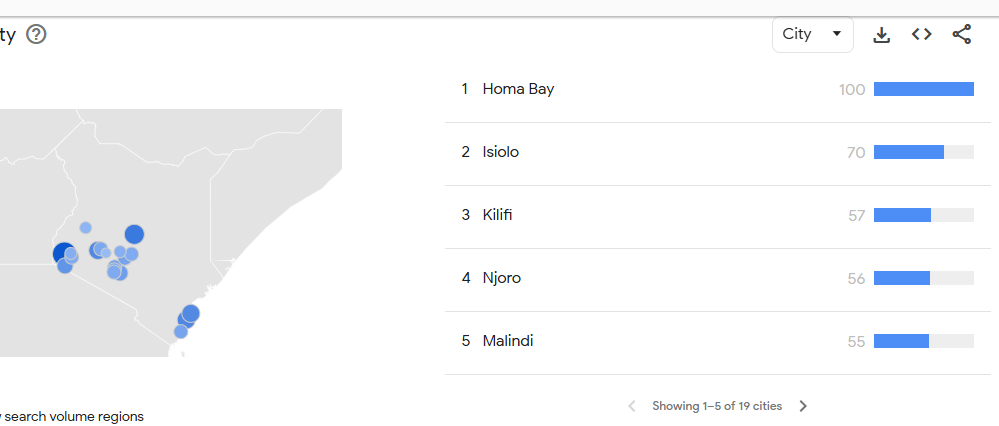Viewport: 999px width, 426px height.
Task: Click the Kilifi interest bar at 57
Action: (x=902, y=215)
